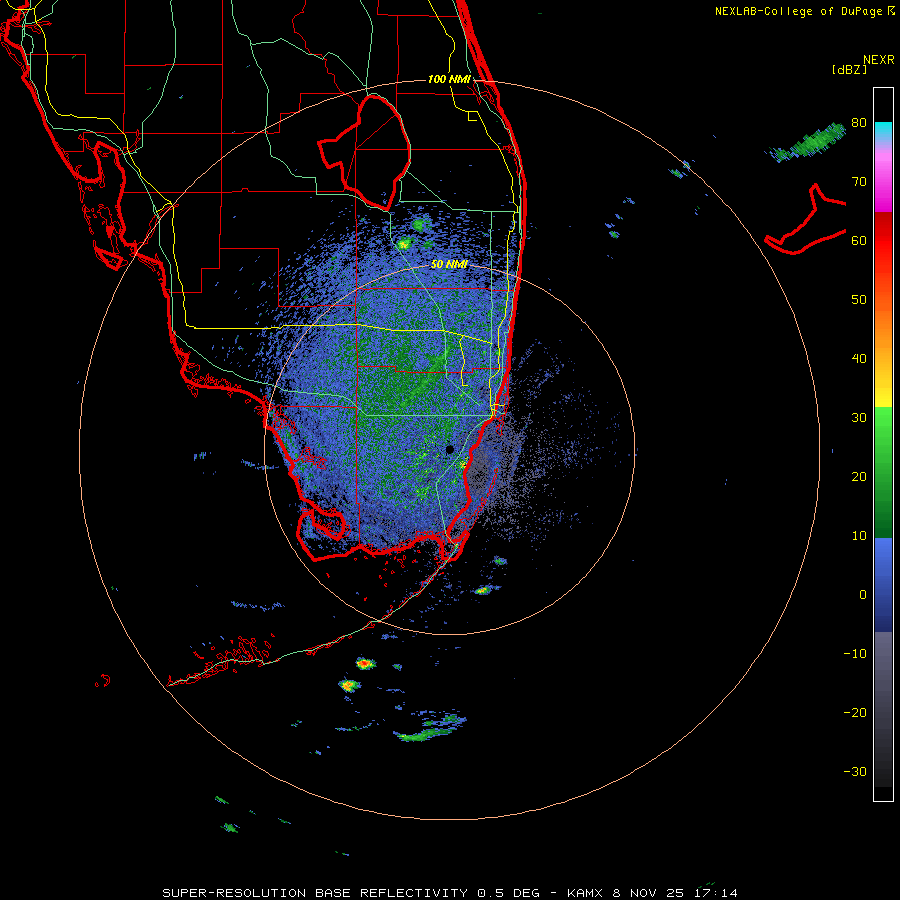Image resolution: width=900 pixels, height=900 pixels.
Task: Click the 40 dBZ scale value
Action: click(859, 359)
